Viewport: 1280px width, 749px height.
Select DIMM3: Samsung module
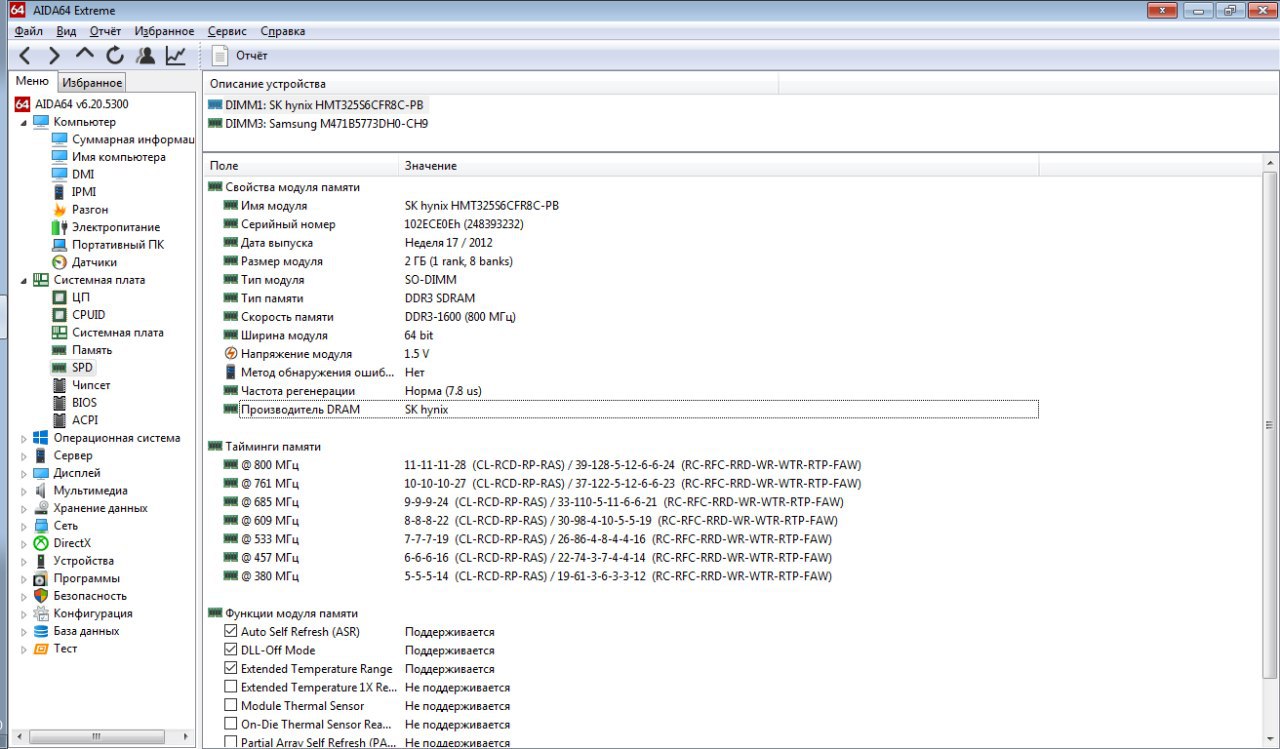[x=318, y=123]
